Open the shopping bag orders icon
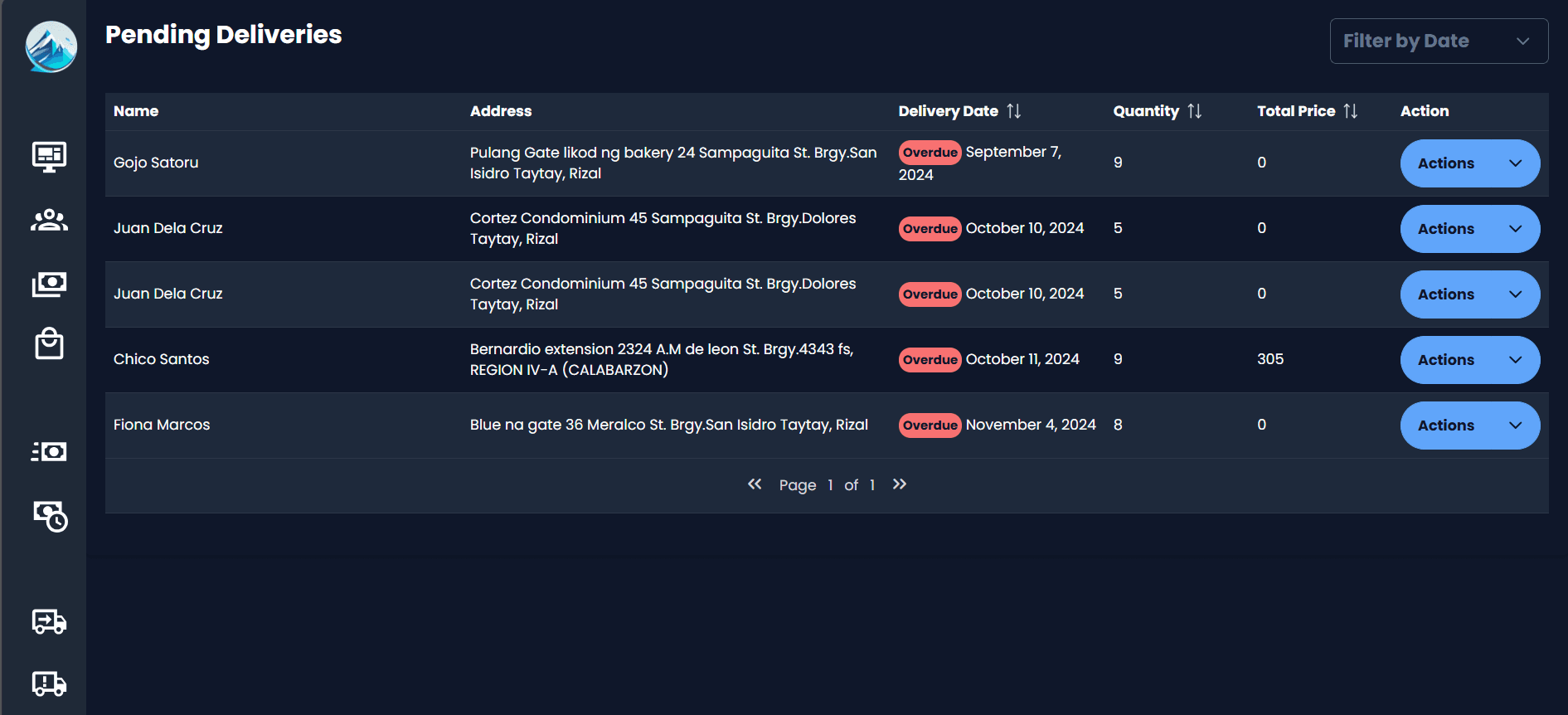 tap(49, 343)
